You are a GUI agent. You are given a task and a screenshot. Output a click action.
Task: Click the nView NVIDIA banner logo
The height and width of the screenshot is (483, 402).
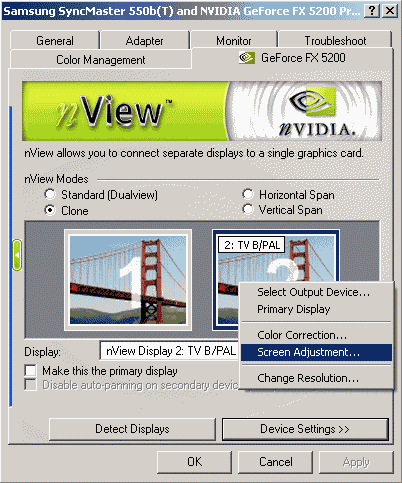tap(202, 111)
